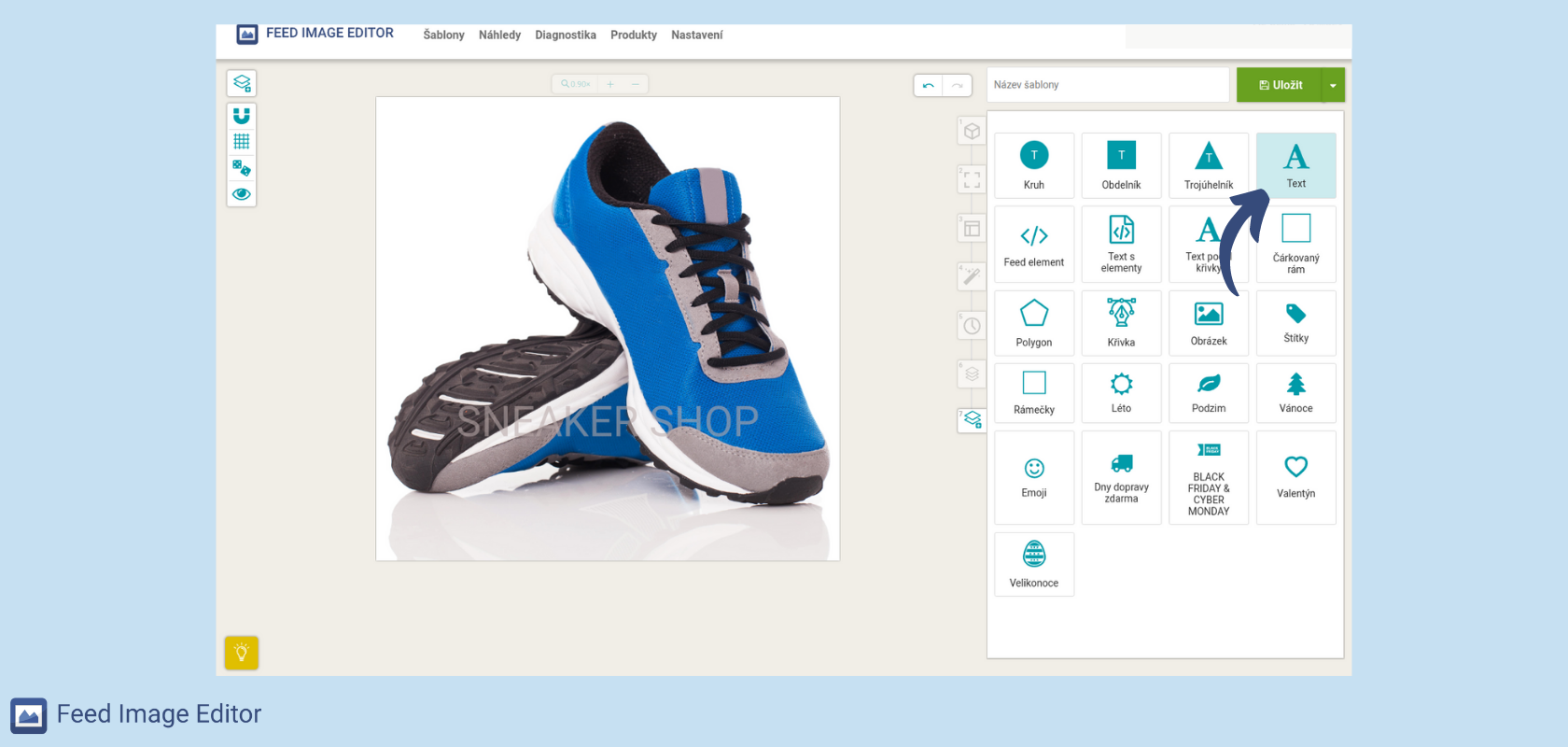Viewport: 1568px width, 747px height.
Task: Add a Polygon shape
Action: click(x=1034, y=323)
